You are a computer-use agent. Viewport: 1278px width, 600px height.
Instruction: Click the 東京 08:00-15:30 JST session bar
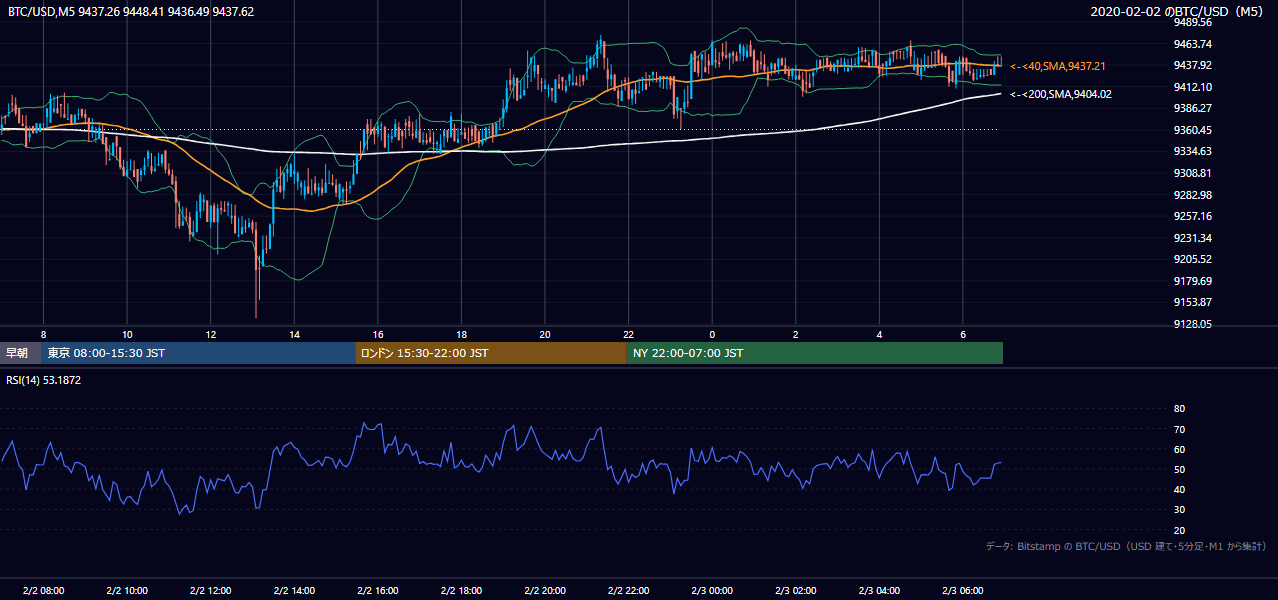coord(198,353)
